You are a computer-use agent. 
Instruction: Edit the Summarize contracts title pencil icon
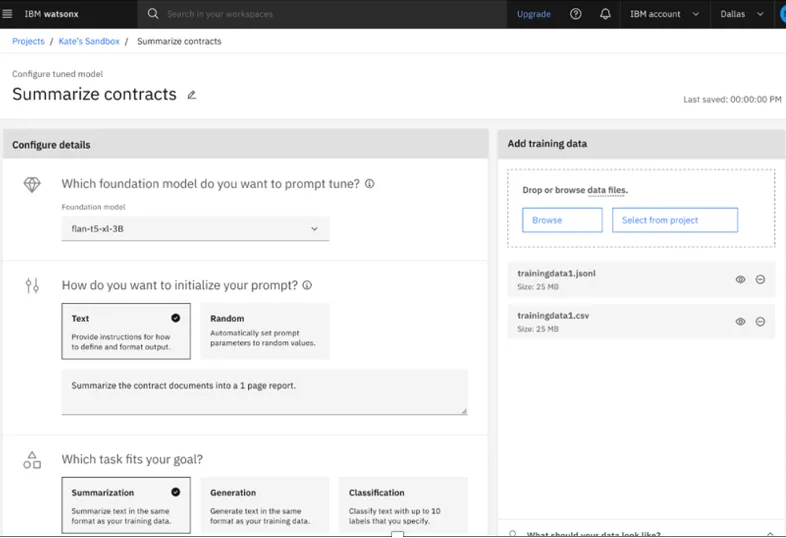(191, 95)
